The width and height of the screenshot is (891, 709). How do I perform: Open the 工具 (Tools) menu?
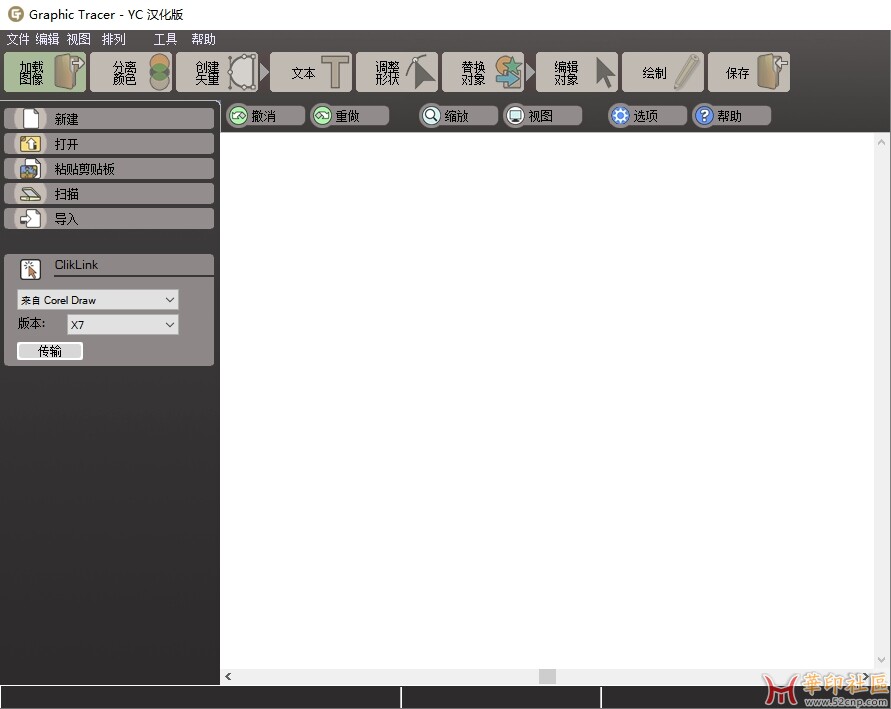tap(165, 39)
